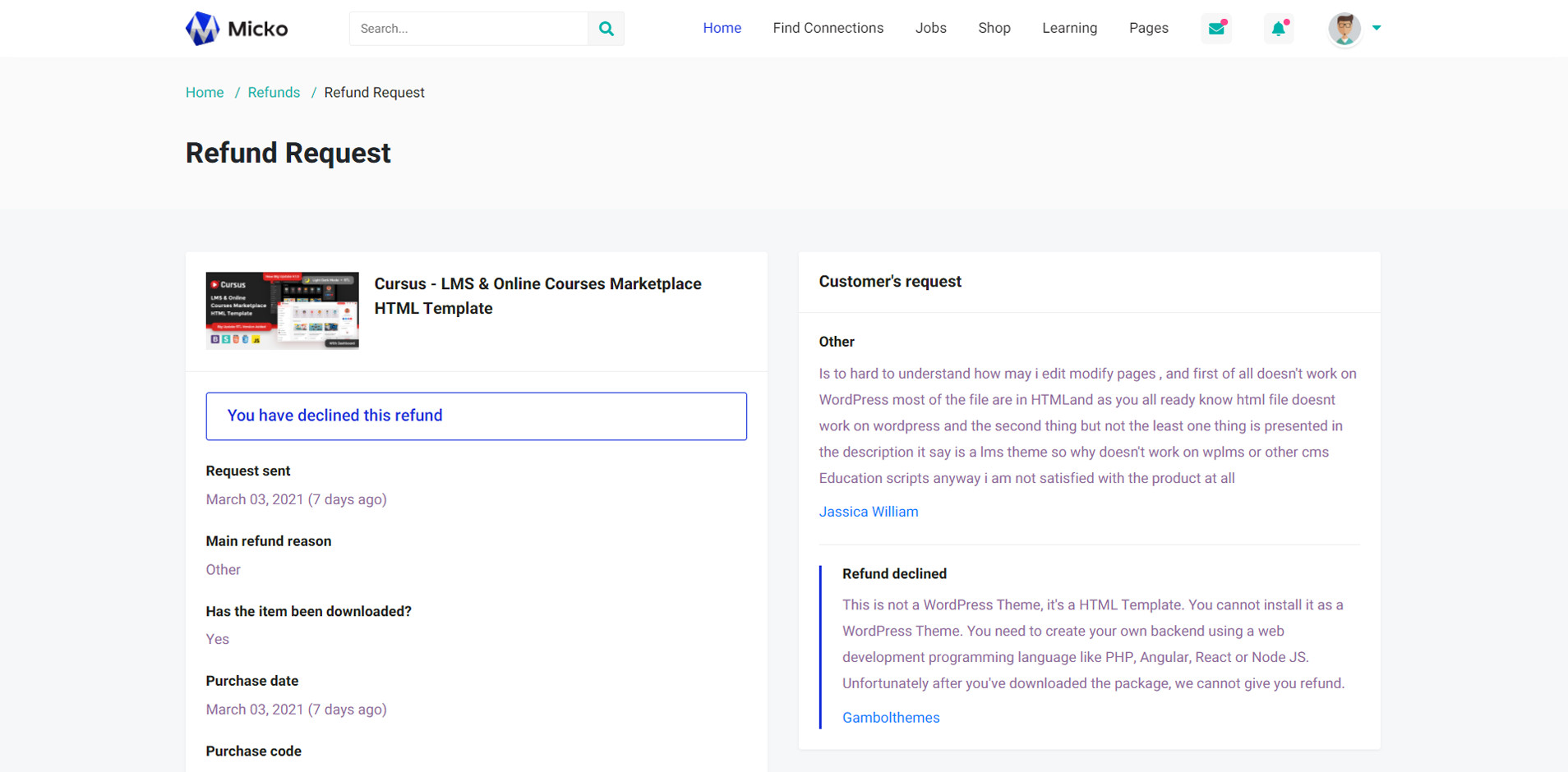
Task: Open the Jobs menu item
Action: click(x=930, y=28)
